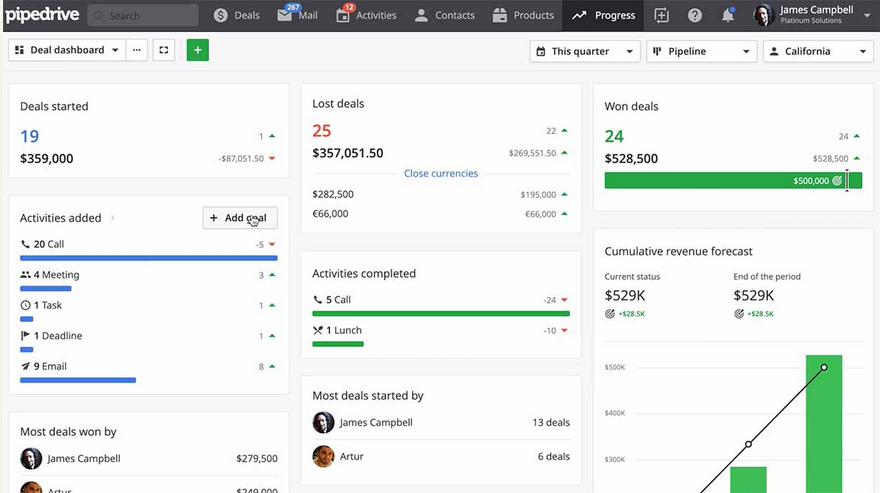
Task: Open the three-dot more options menu
Action: pos(137,50)
